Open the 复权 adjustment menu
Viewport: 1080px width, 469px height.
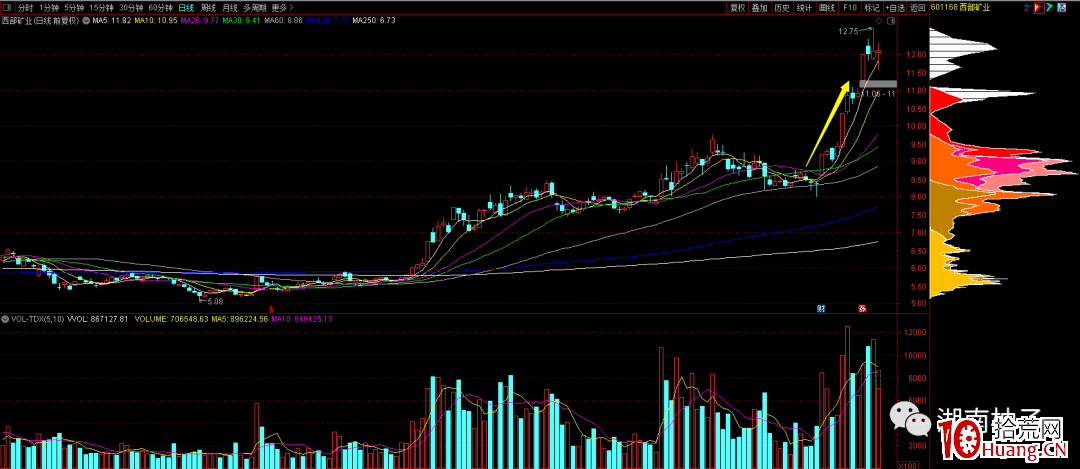point(738,7)
